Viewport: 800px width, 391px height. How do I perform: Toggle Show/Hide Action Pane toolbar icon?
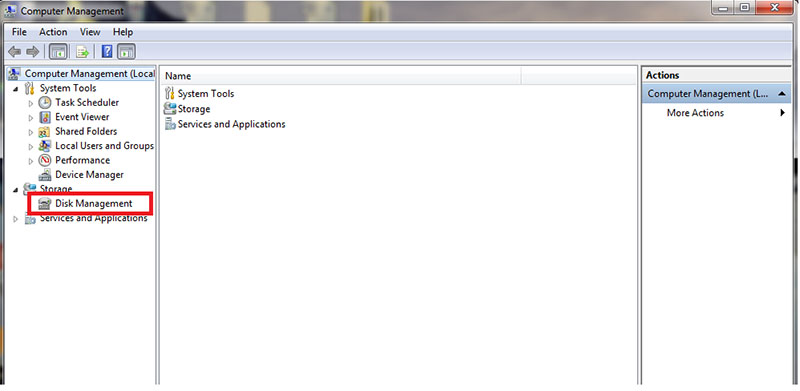pos(127,52)
